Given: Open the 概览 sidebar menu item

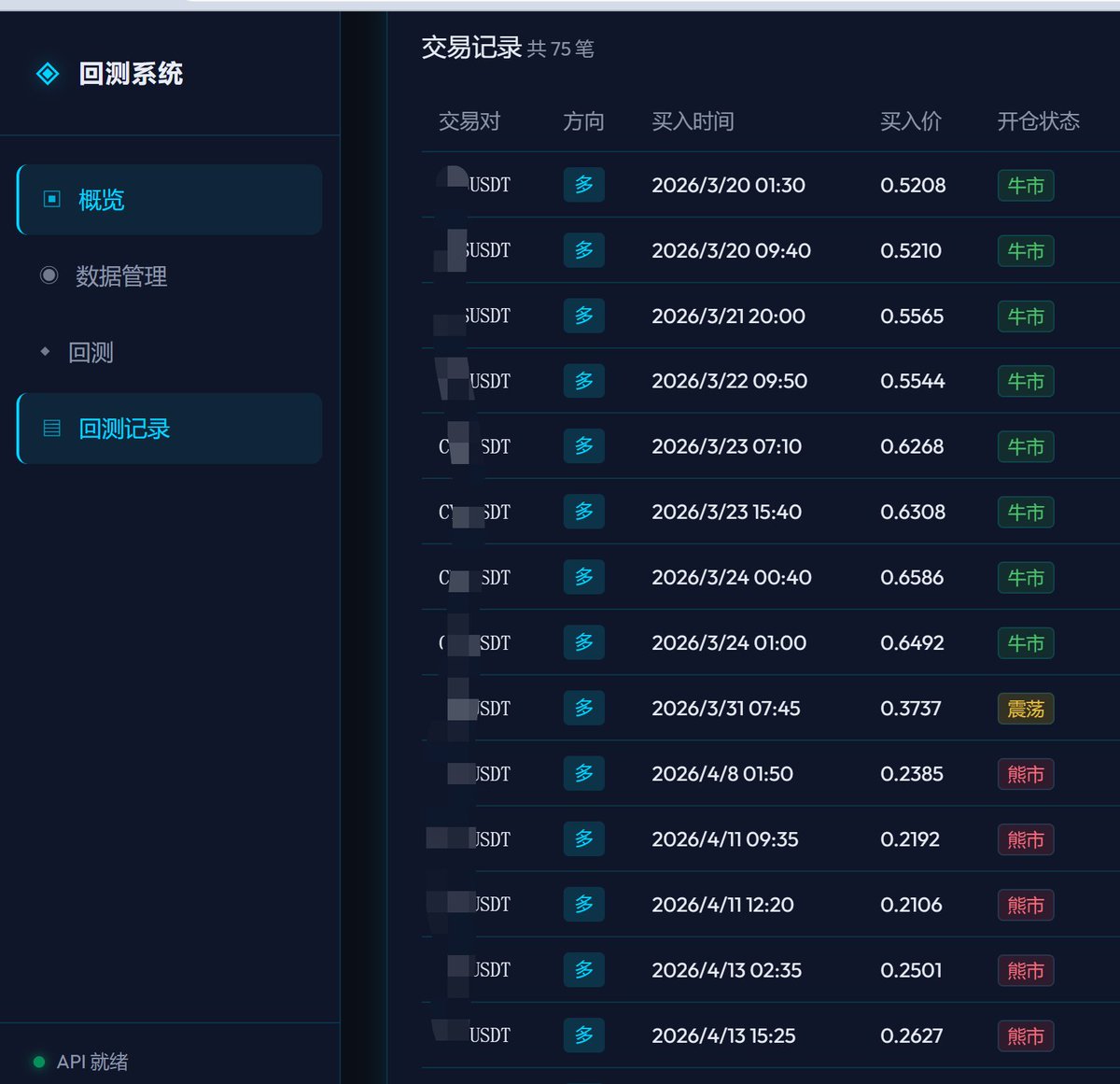Looking at the screenshot, I should 170,200.
